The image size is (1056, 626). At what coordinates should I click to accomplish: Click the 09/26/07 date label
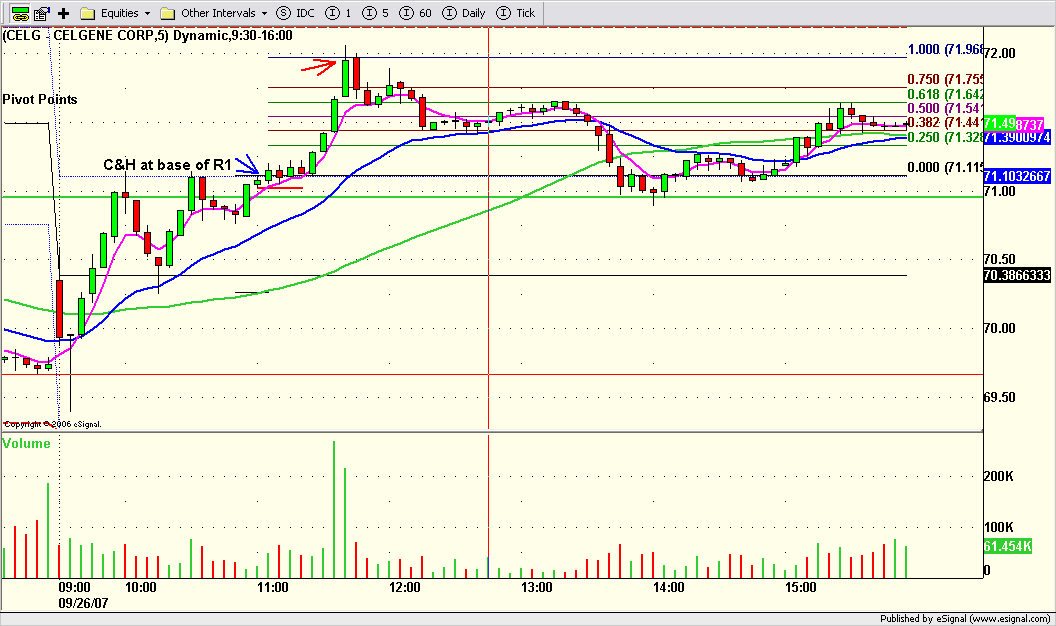83,603
